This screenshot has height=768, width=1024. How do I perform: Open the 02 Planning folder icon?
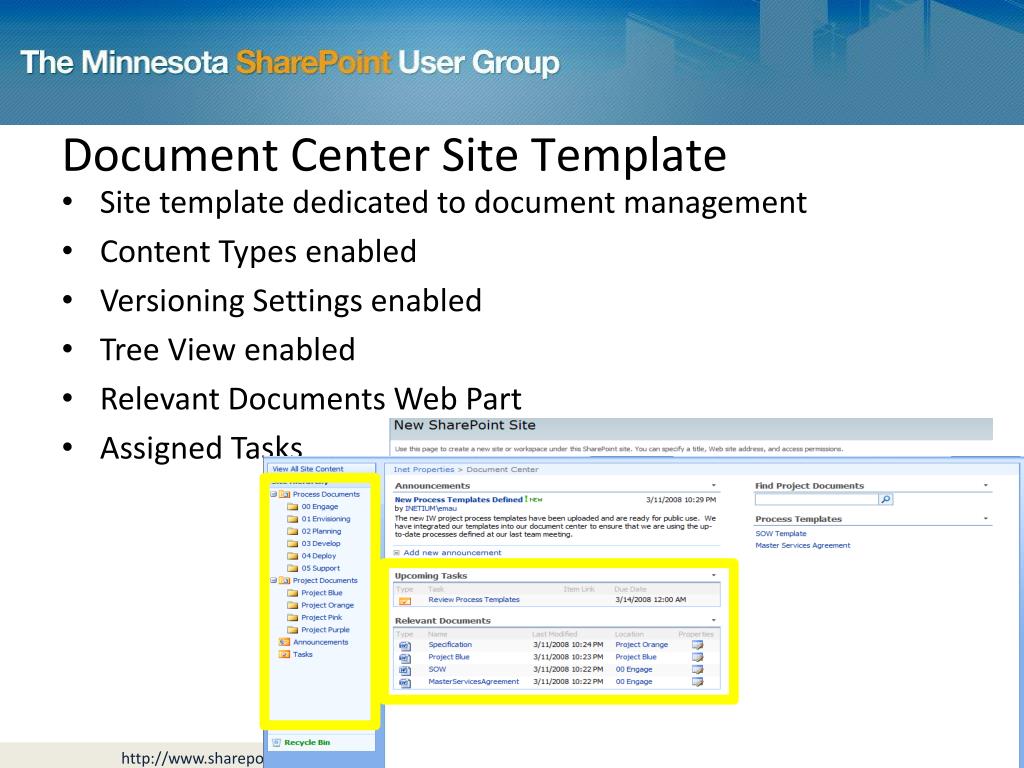(293, 532)
